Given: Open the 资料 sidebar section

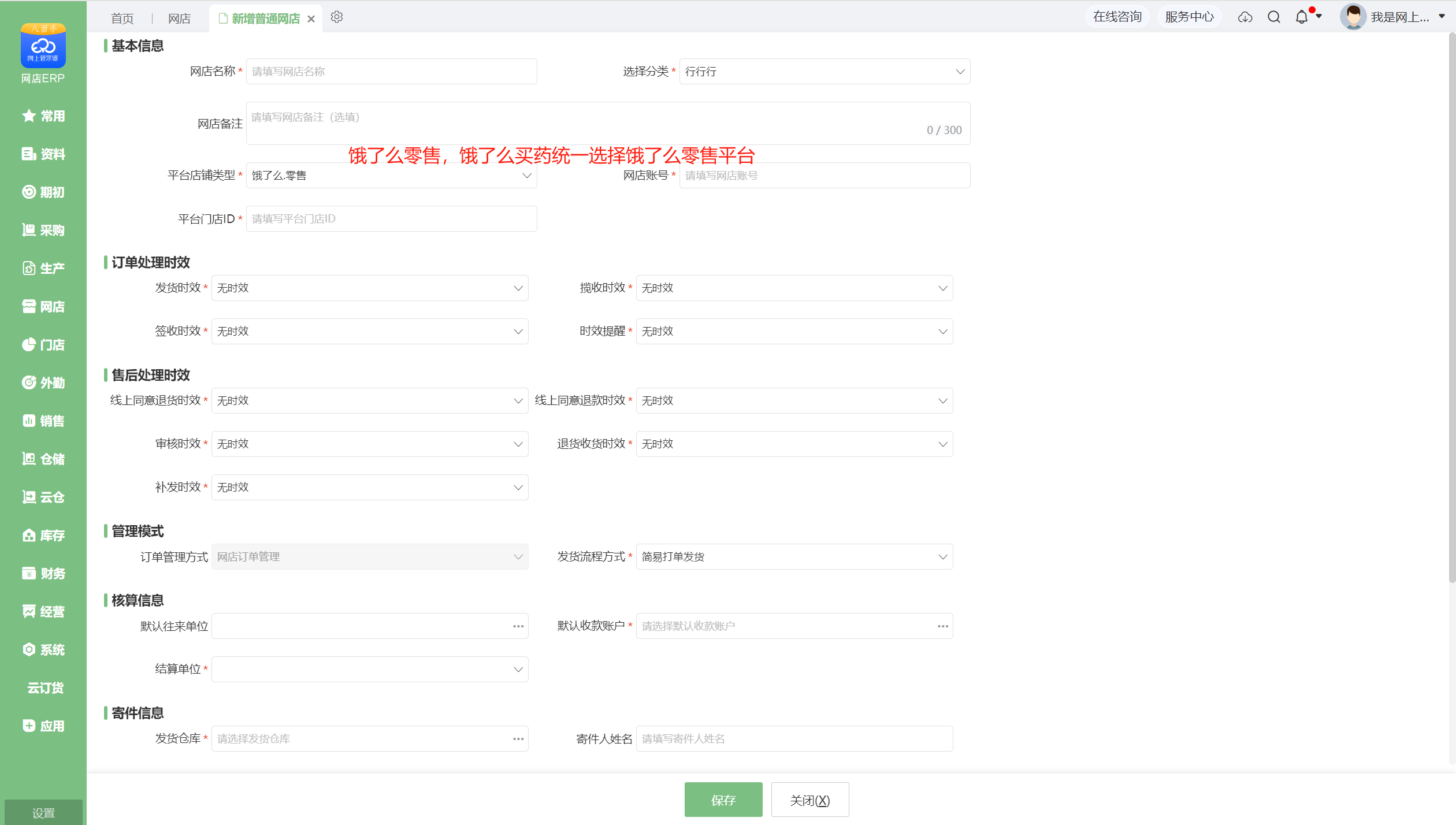Looking at the screenshot, I should (x=43, y=154).
